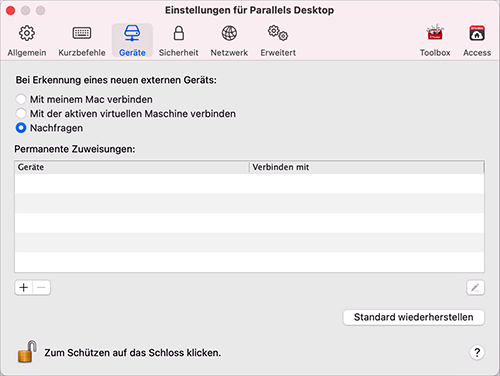The image size is (500, 376).
Task: Click 'Standard wiederherstellen' button
Action: 413,317
